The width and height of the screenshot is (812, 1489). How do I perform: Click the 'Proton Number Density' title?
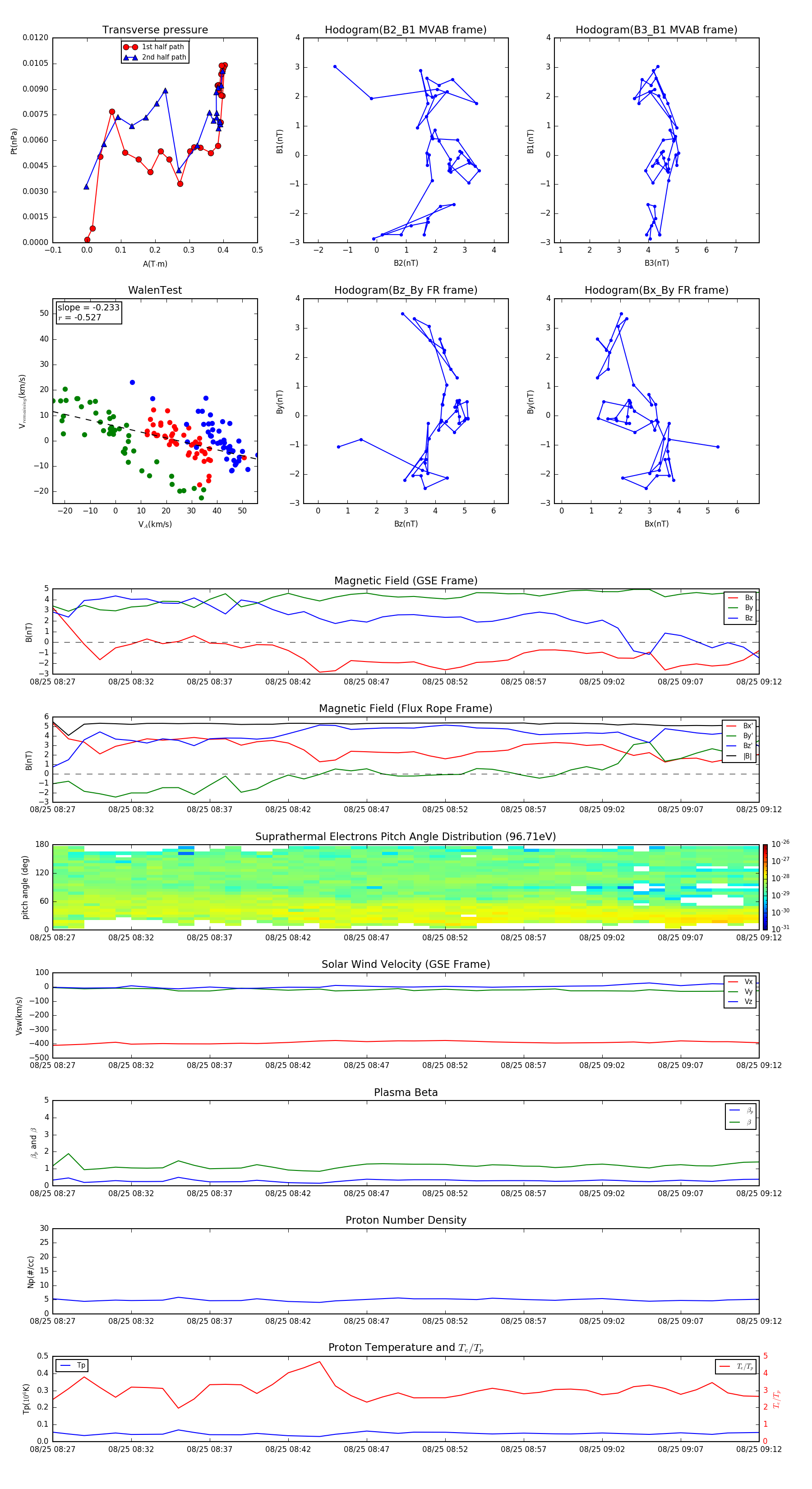pos(406,1220)
